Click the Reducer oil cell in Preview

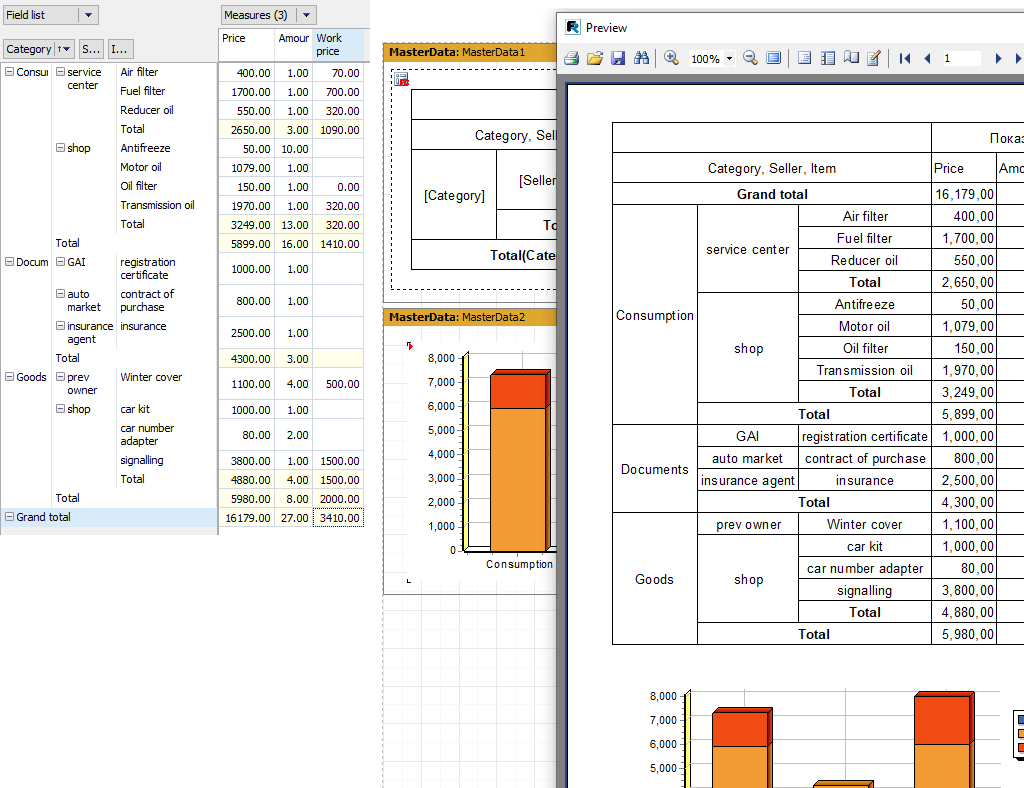(x=864, y=260)
